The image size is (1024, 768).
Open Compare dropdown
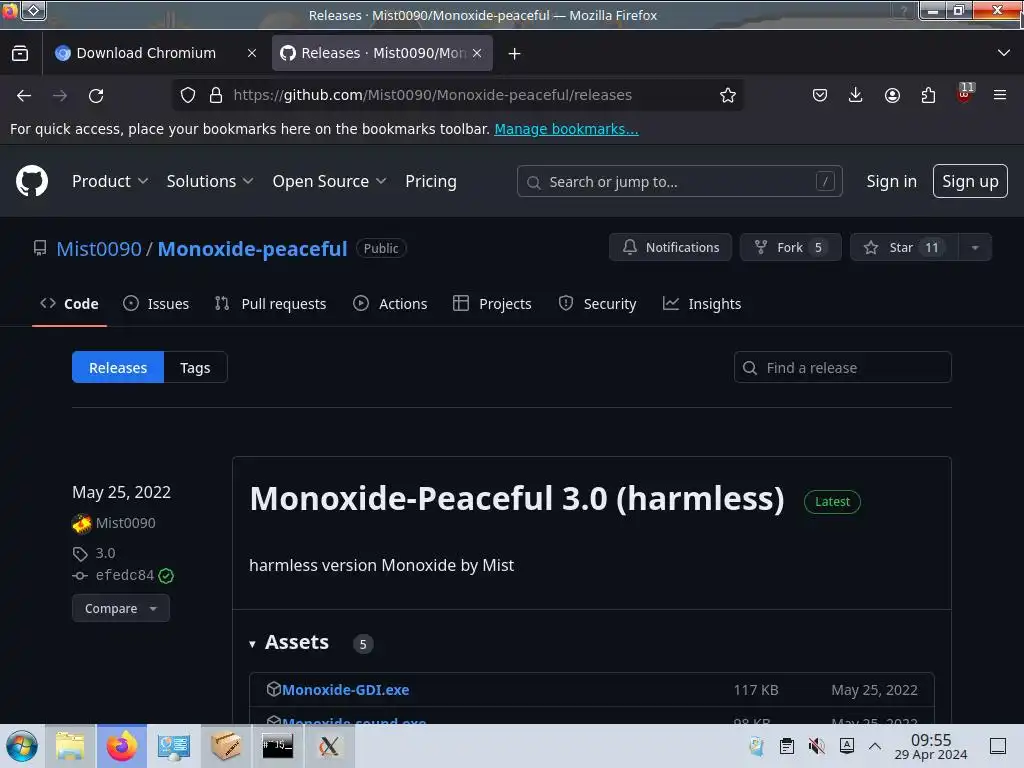[121, 609]
